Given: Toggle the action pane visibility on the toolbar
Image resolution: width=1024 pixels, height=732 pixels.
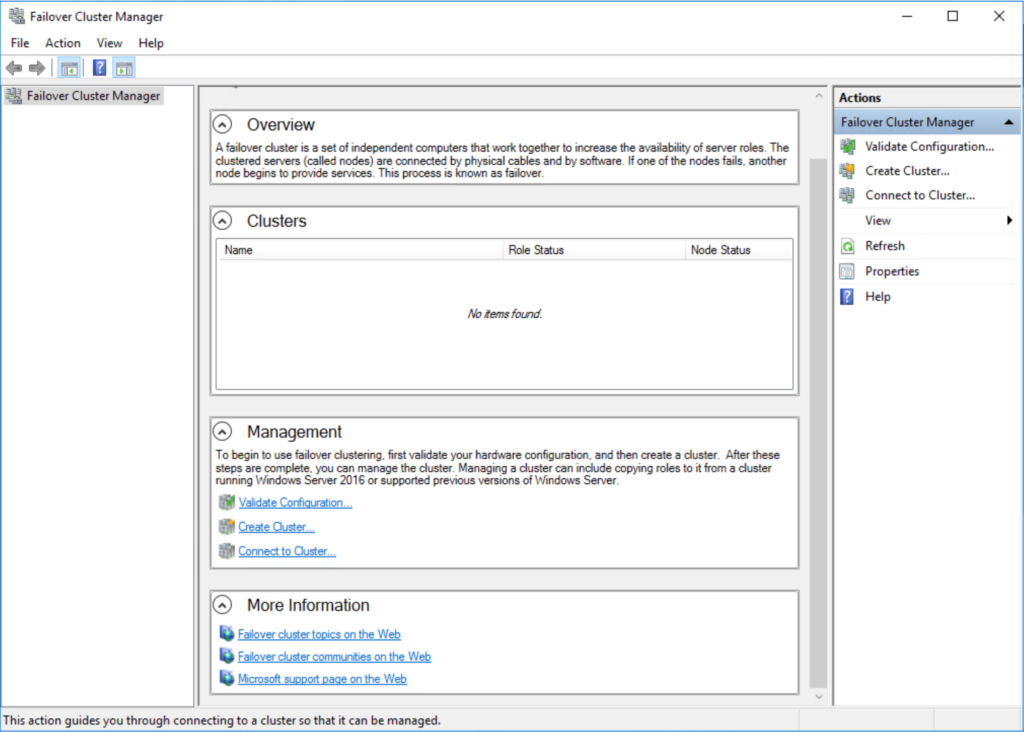Looking at the screenshot, I should (x=123, y=67).
